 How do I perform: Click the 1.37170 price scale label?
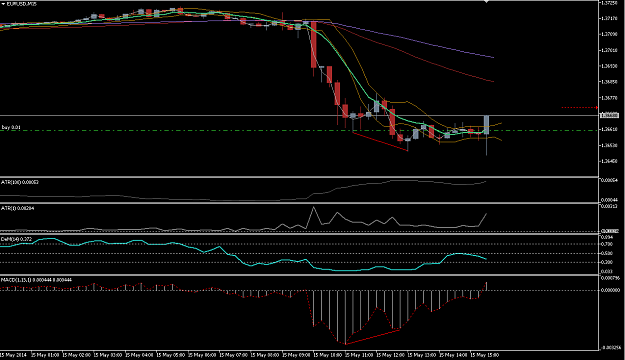(x=609, y=18)
